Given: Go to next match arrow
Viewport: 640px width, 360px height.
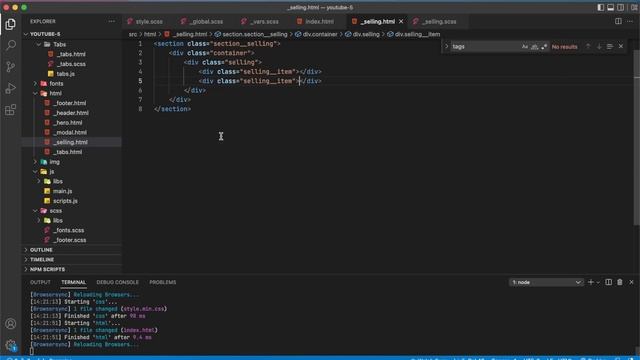Looking at the screenshot, I should click(x=599, y=47).
